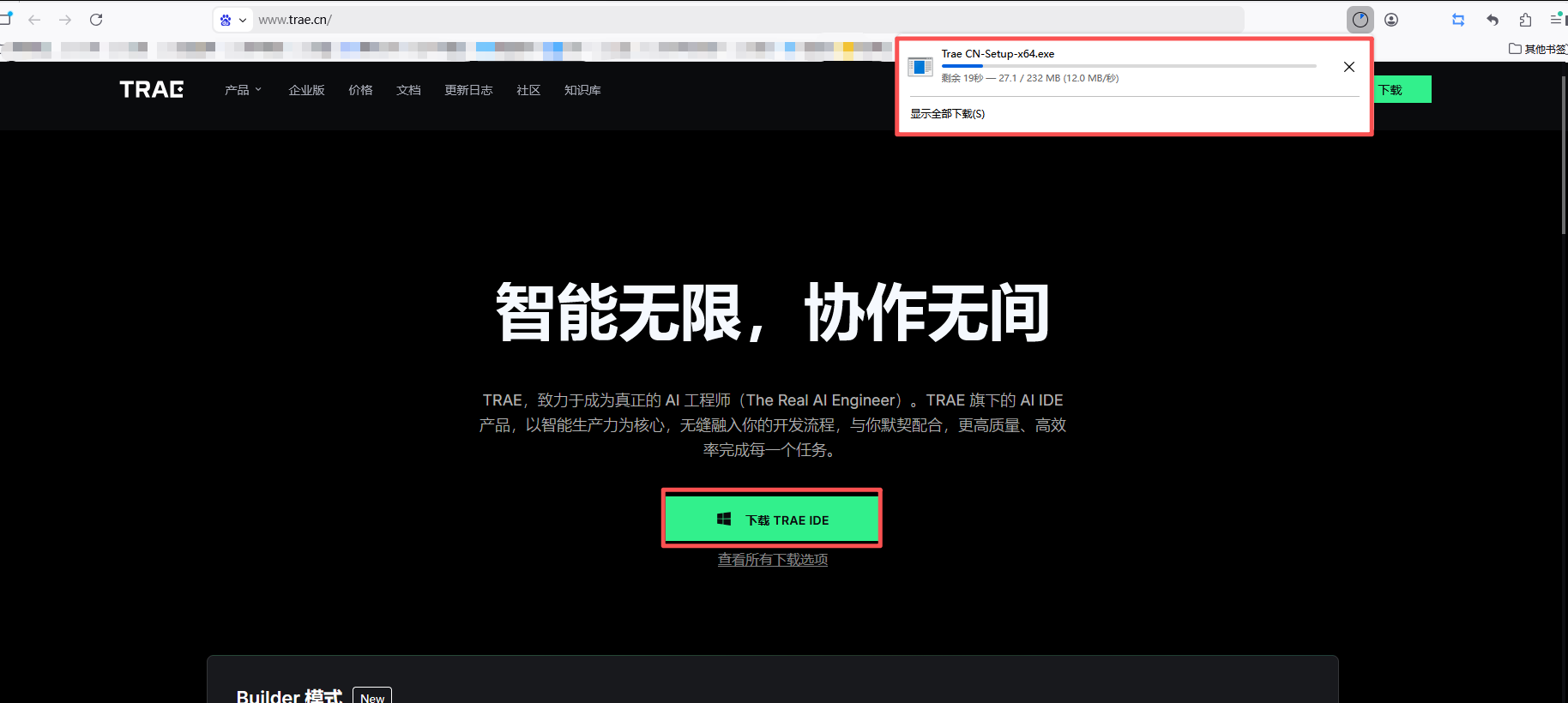The width and height of the screenshot is (1568, 703).
Task: Open the Baidu paw search engine icon
Action: 226,20
